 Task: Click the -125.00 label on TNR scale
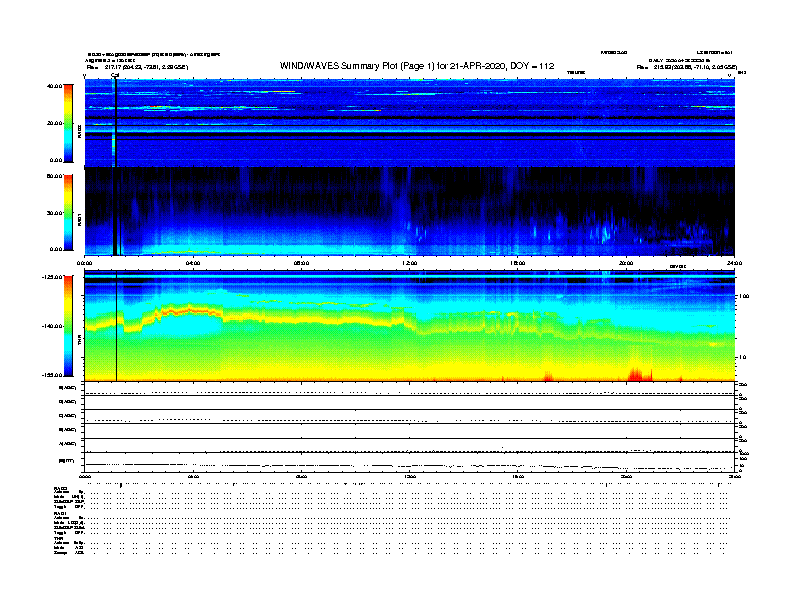[52, 277]
